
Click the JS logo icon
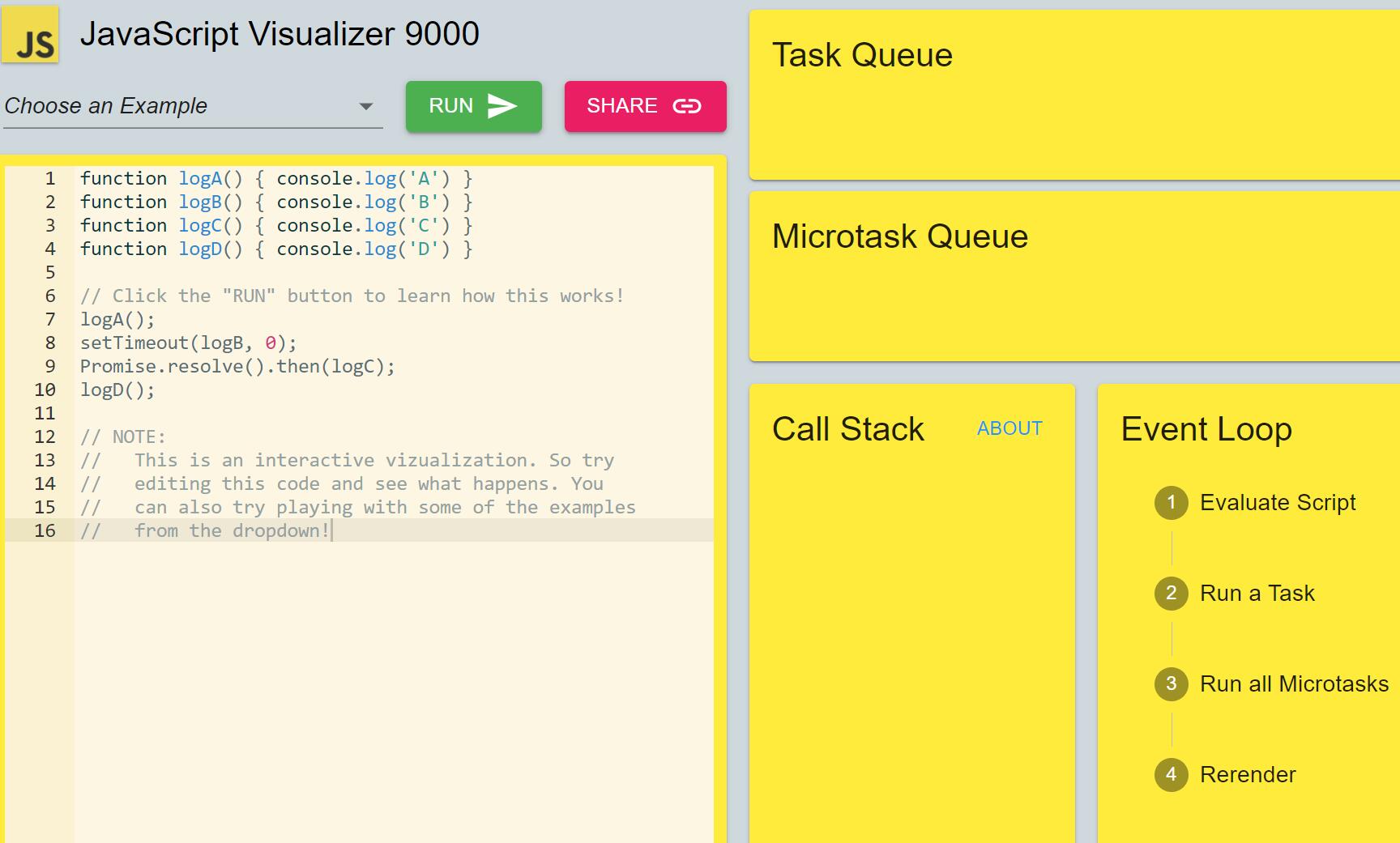[30, 35]
